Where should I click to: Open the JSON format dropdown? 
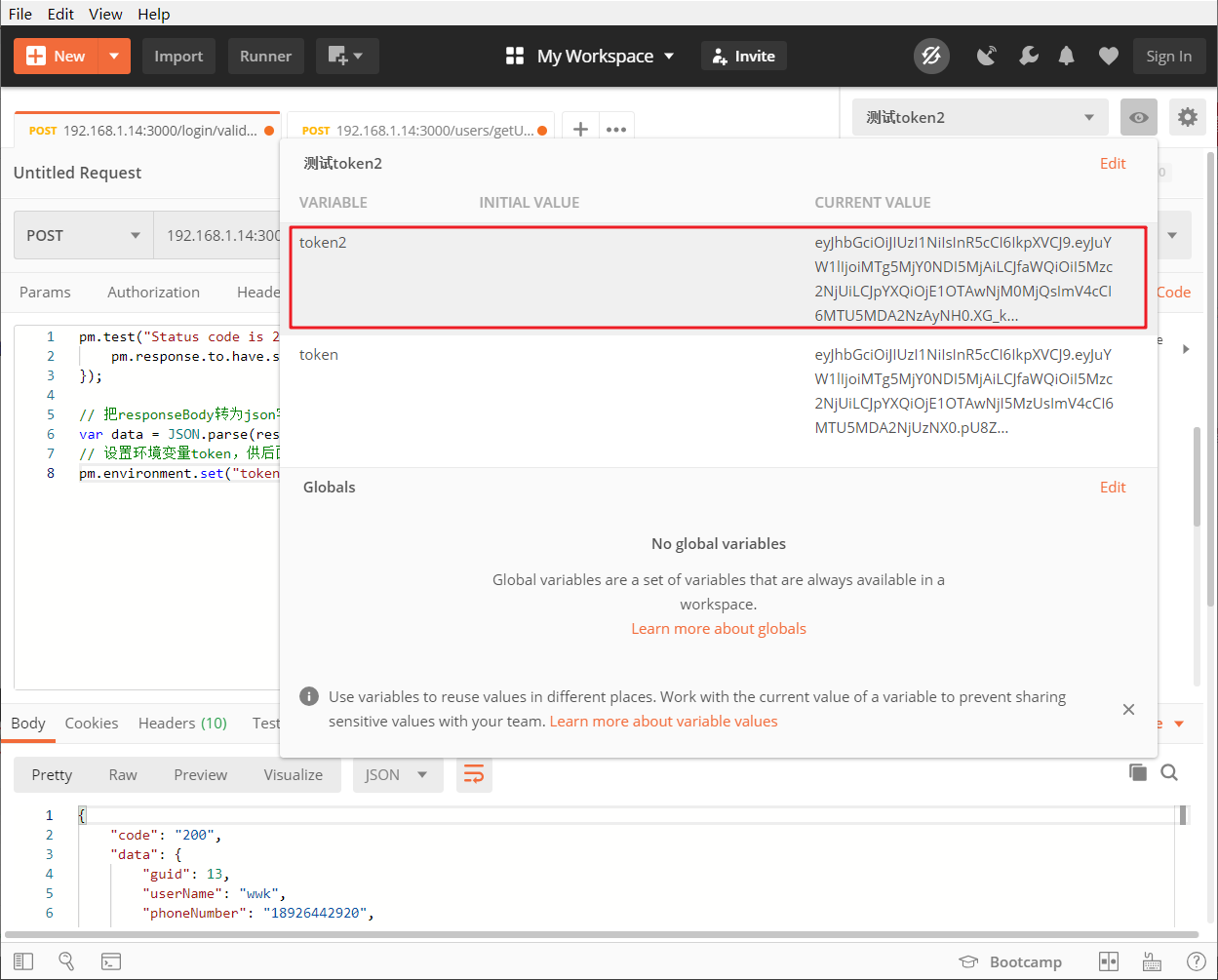398,774
